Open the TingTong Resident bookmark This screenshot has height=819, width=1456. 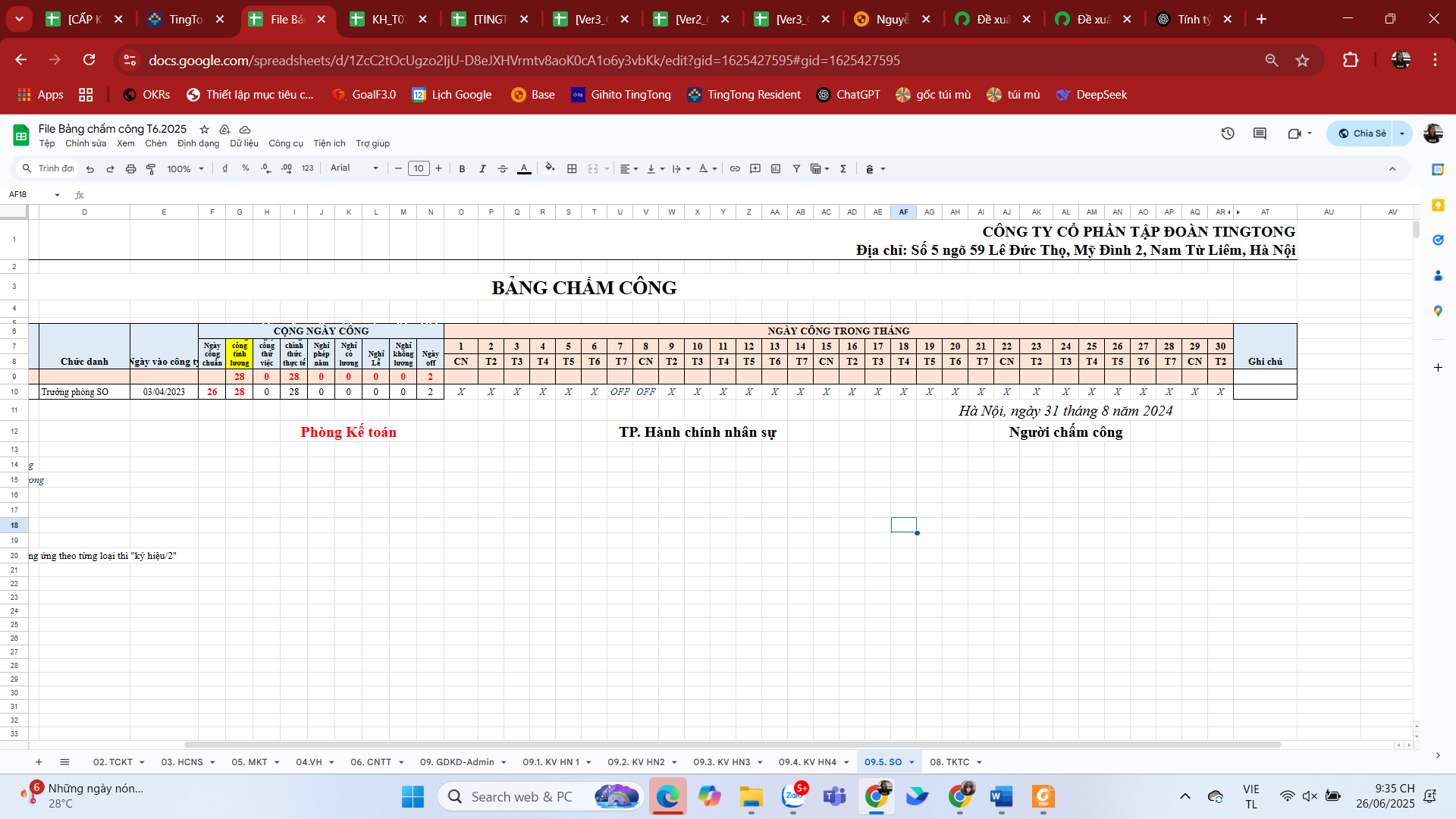click(x=744, y=95)
